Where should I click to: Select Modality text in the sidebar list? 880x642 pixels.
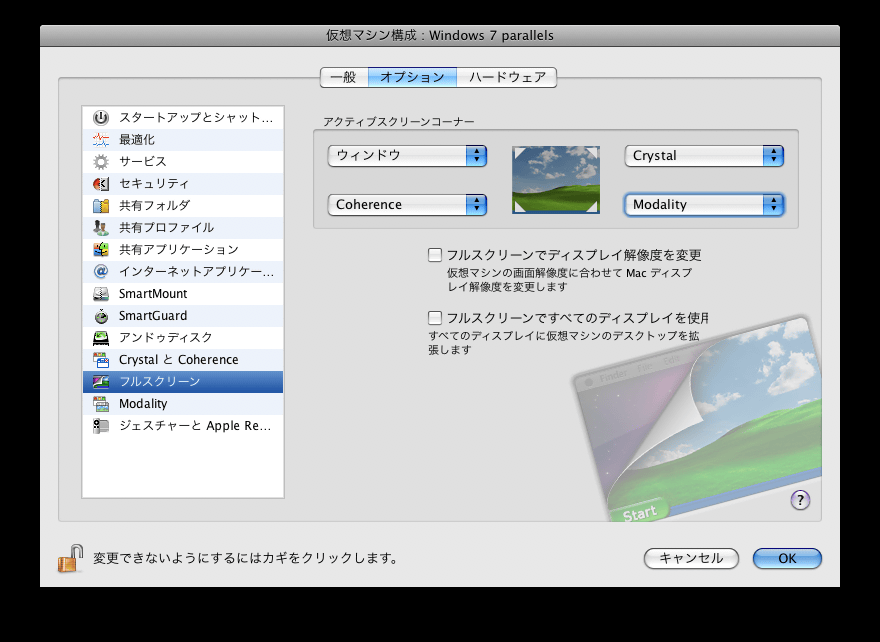[143, 403]
